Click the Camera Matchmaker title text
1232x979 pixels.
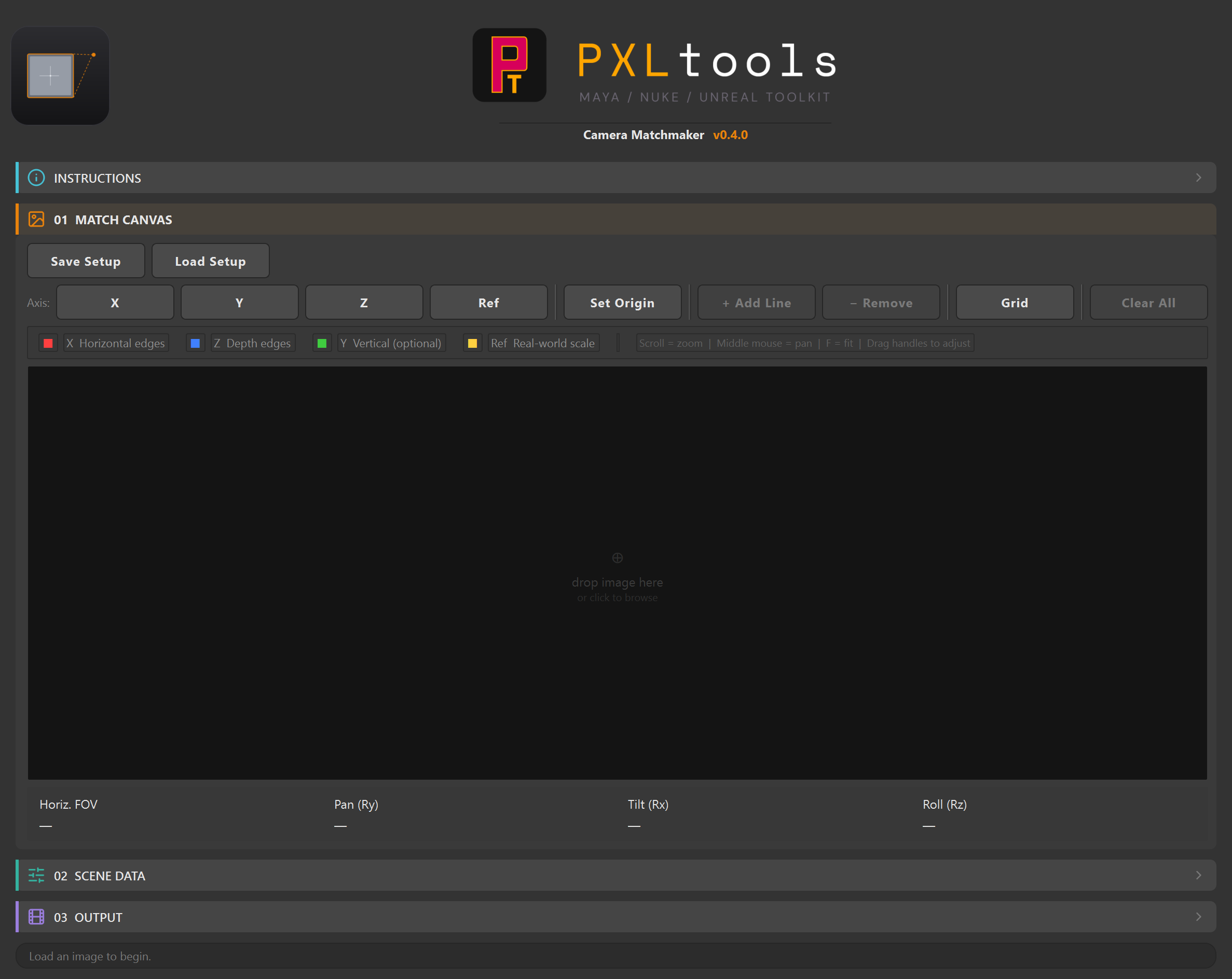[x=644, y=135]
